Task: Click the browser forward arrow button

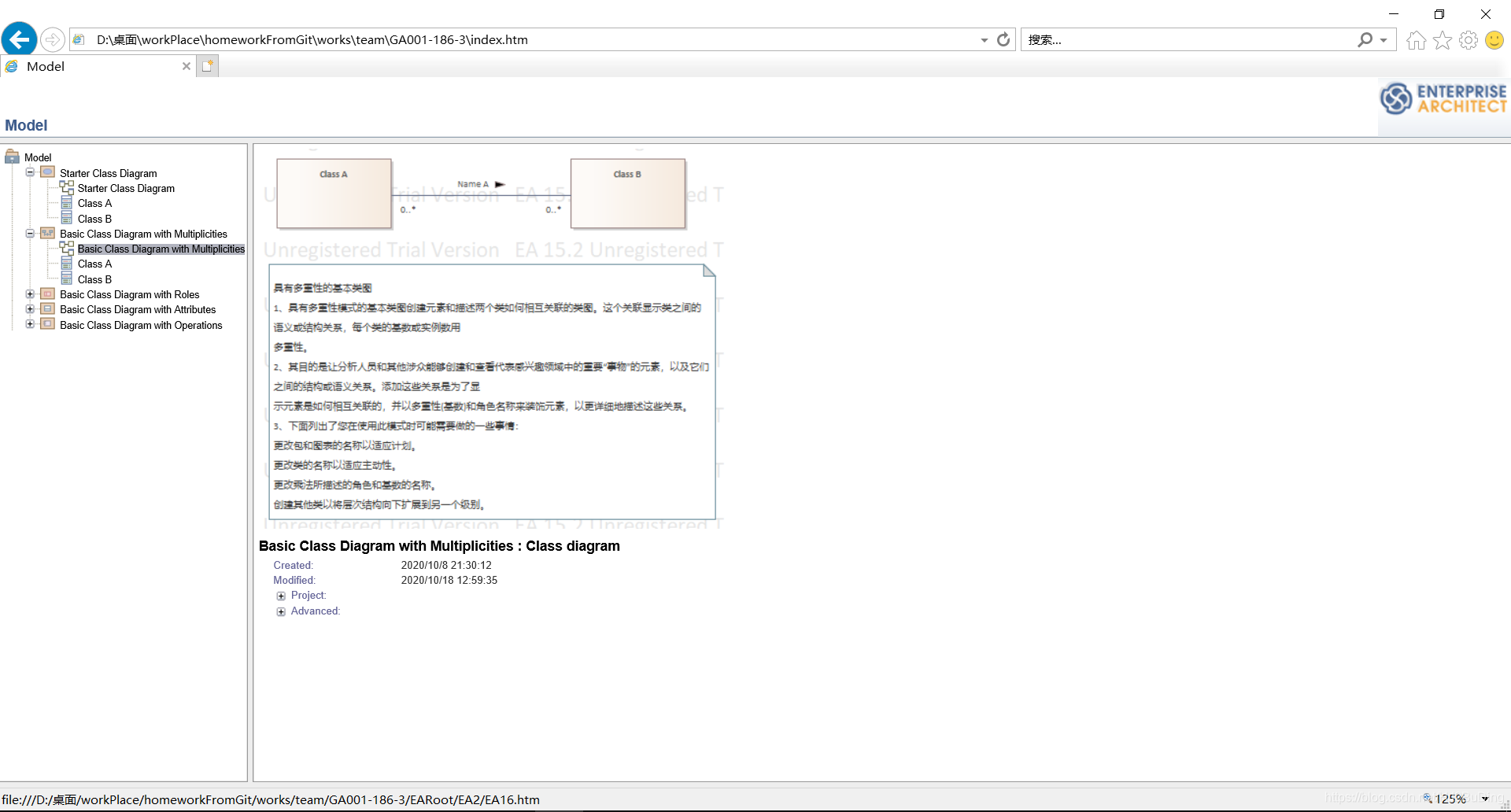Action: pos(53,39)
